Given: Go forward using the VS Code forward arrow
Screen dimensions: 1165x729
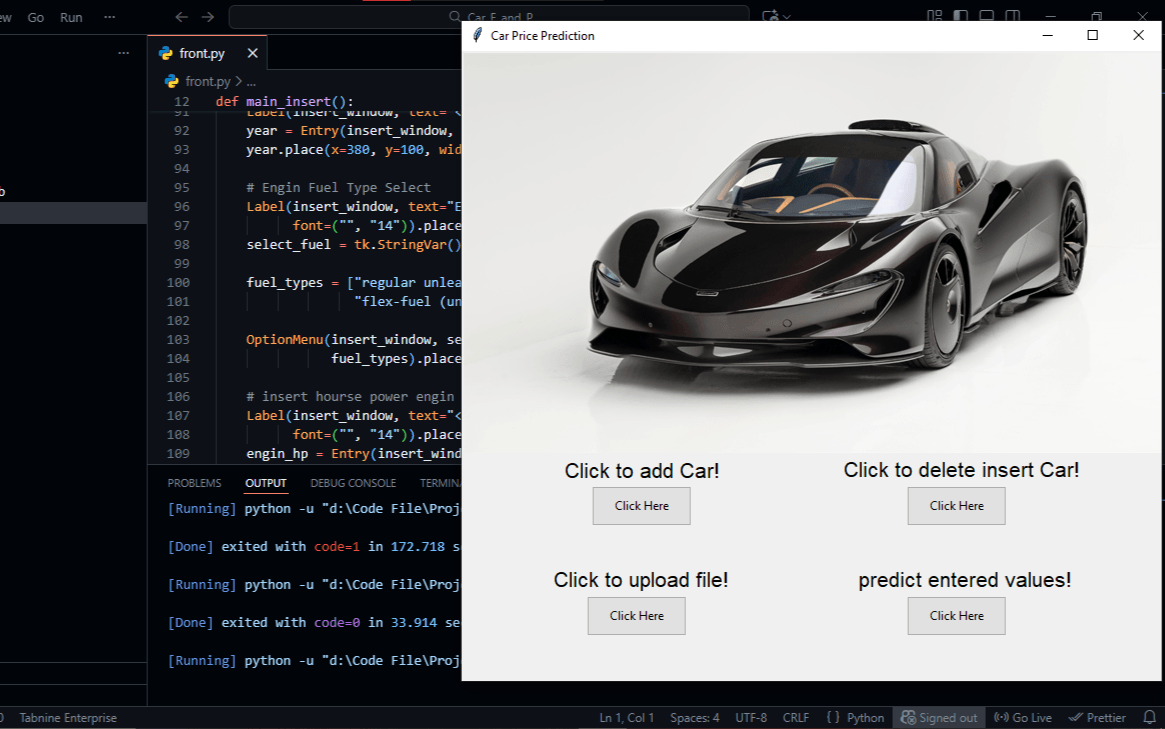Looking at the screenshot, I should [x=208, y=16].
